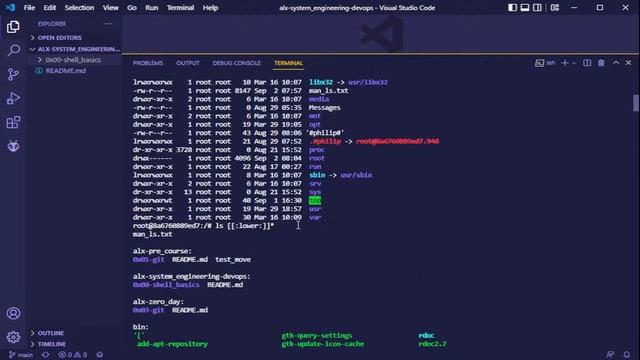
Task: Click 'alx-pre_course:' in terminal output
Action: point(162,251)
